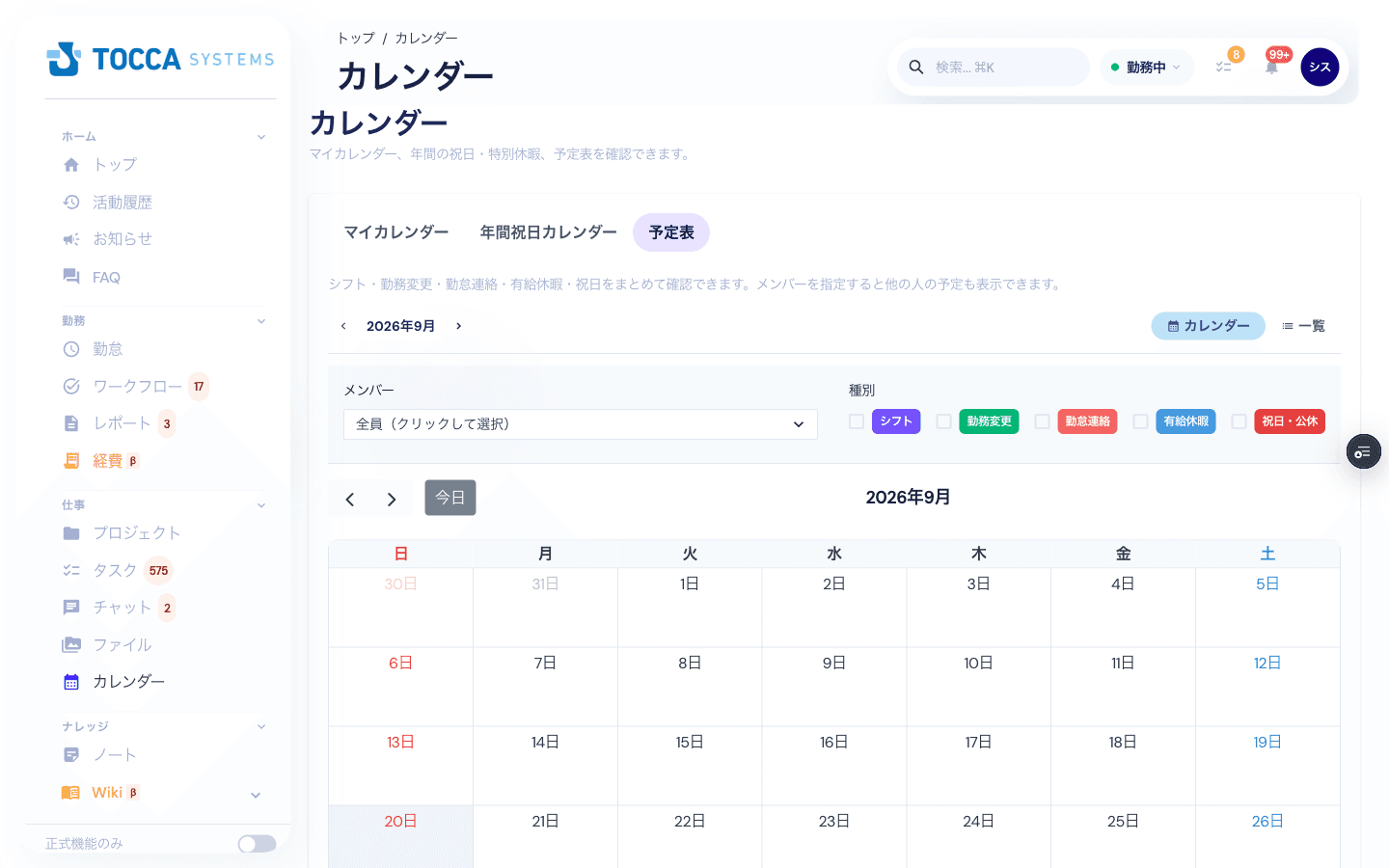
Task: Collapse the 勤務 sidebar section
Action: click(261, 321)
